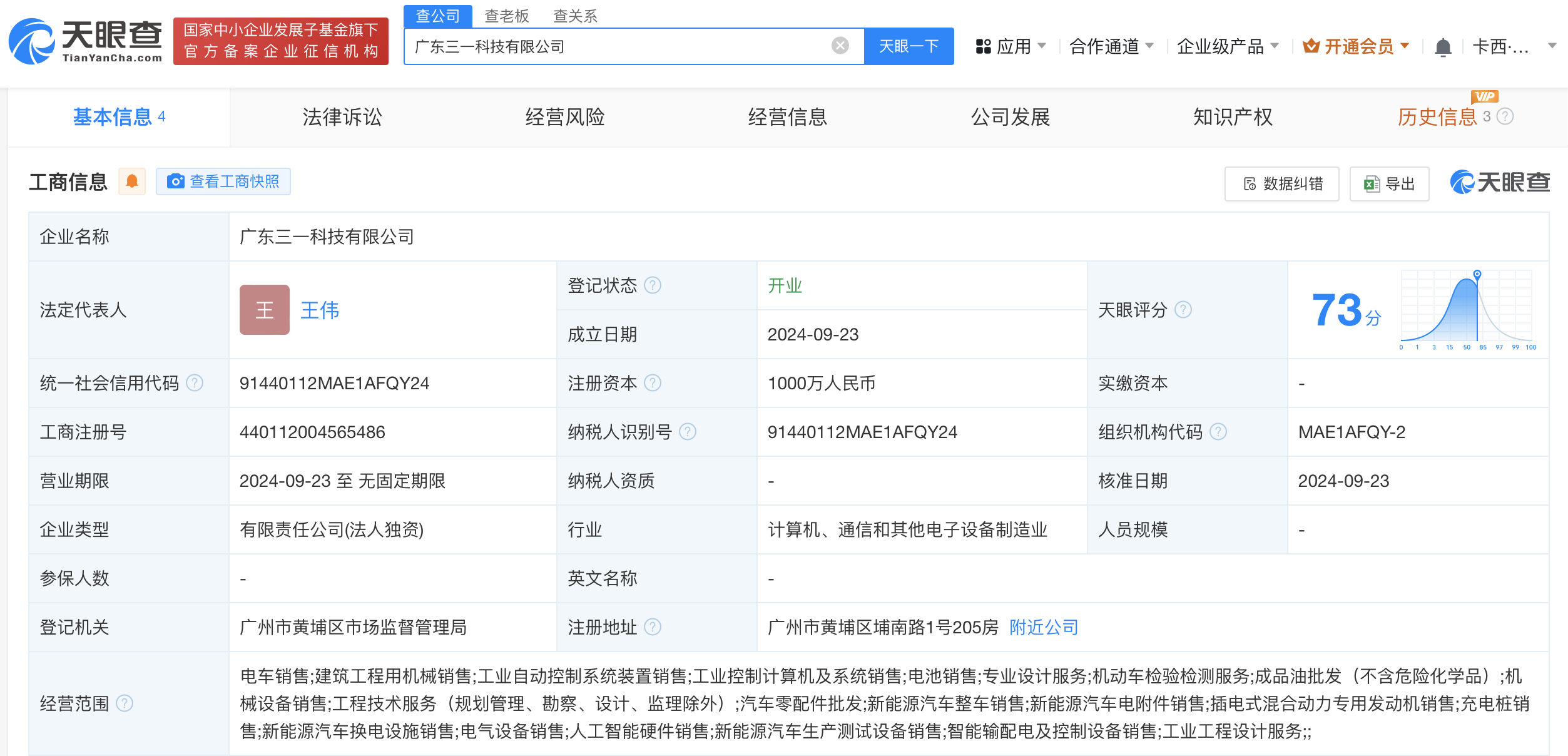The image size is (1568, 756).
Task: Expand the 应用 dropdown menu
Action: tap(1011, 46)
